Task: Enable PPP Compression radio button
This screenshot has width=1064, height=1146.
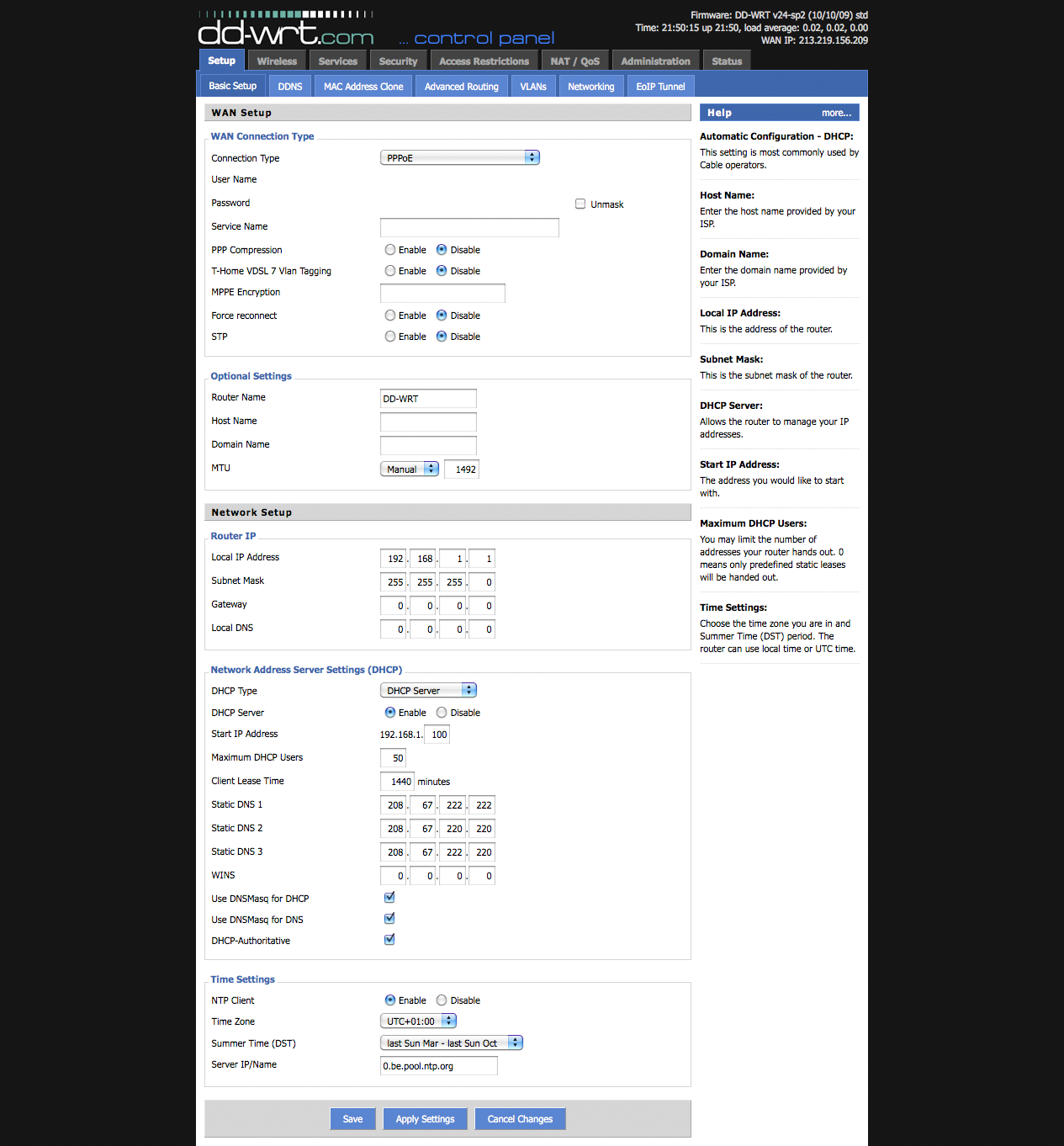Action: (x=390, y=250)
